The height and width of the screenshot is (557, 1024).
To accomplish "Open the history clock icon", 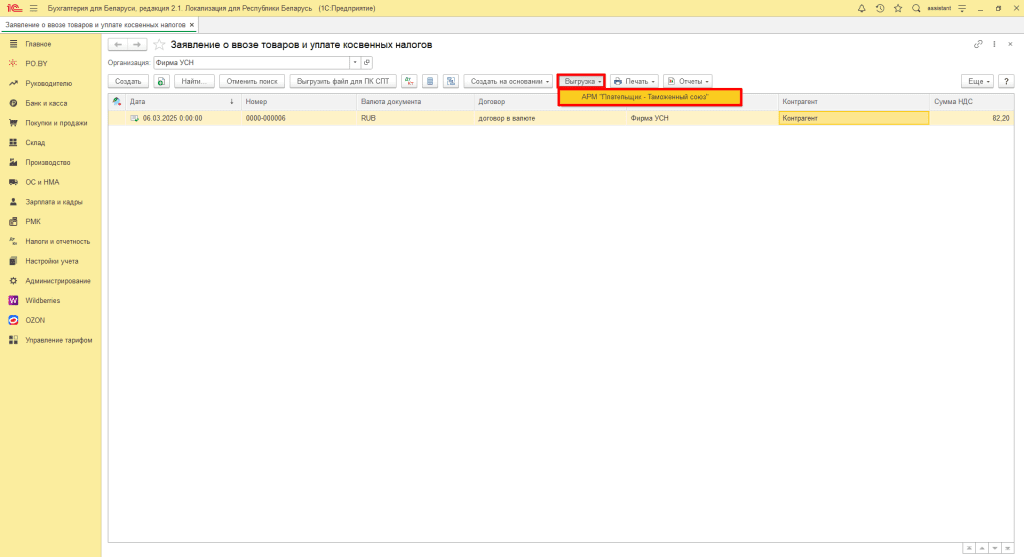I will 880,8.
